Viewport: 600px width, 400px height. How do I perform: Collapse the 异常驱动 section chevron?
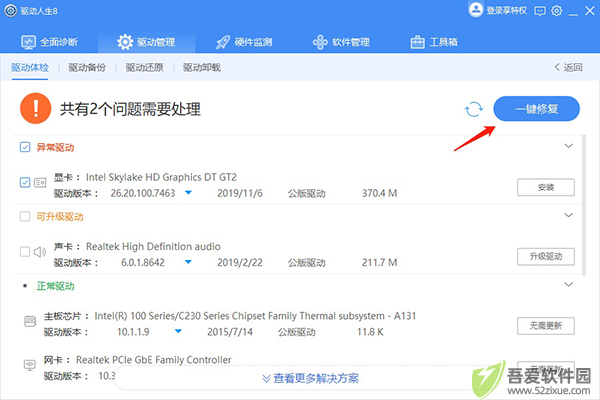[x=569, y=146]
